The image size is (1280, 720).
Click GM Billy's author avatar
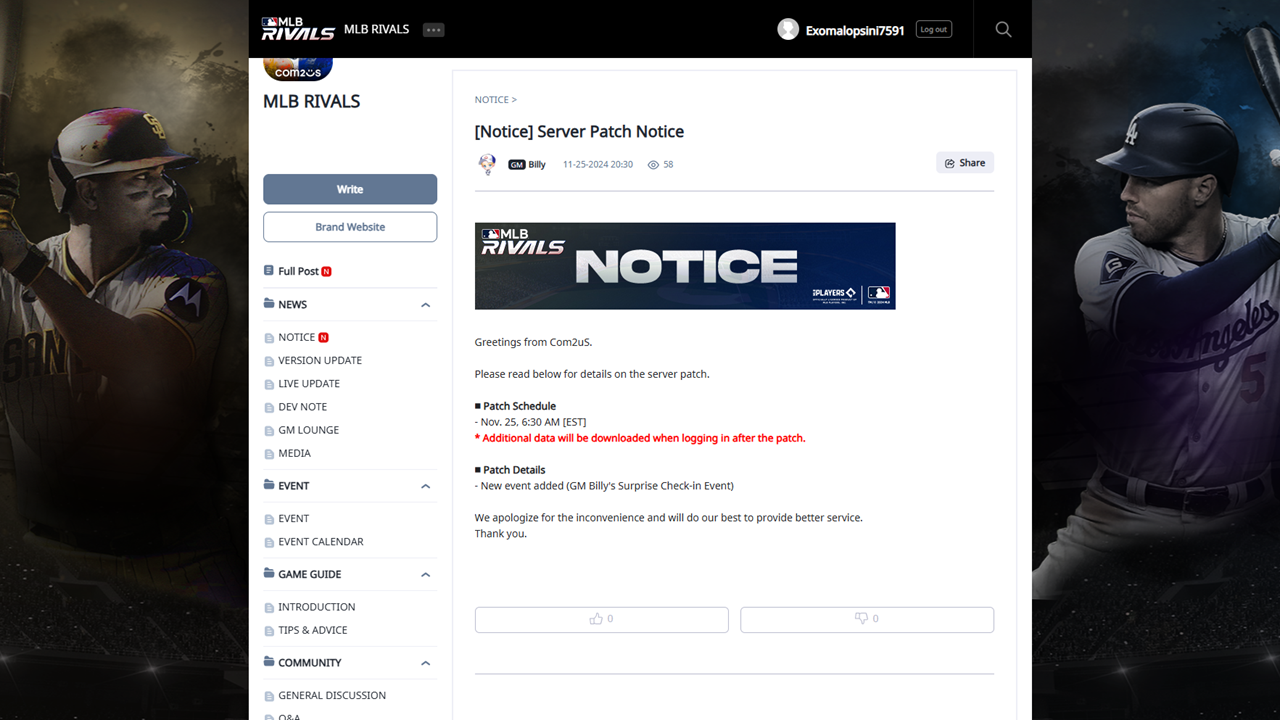[x=487, y=164]
